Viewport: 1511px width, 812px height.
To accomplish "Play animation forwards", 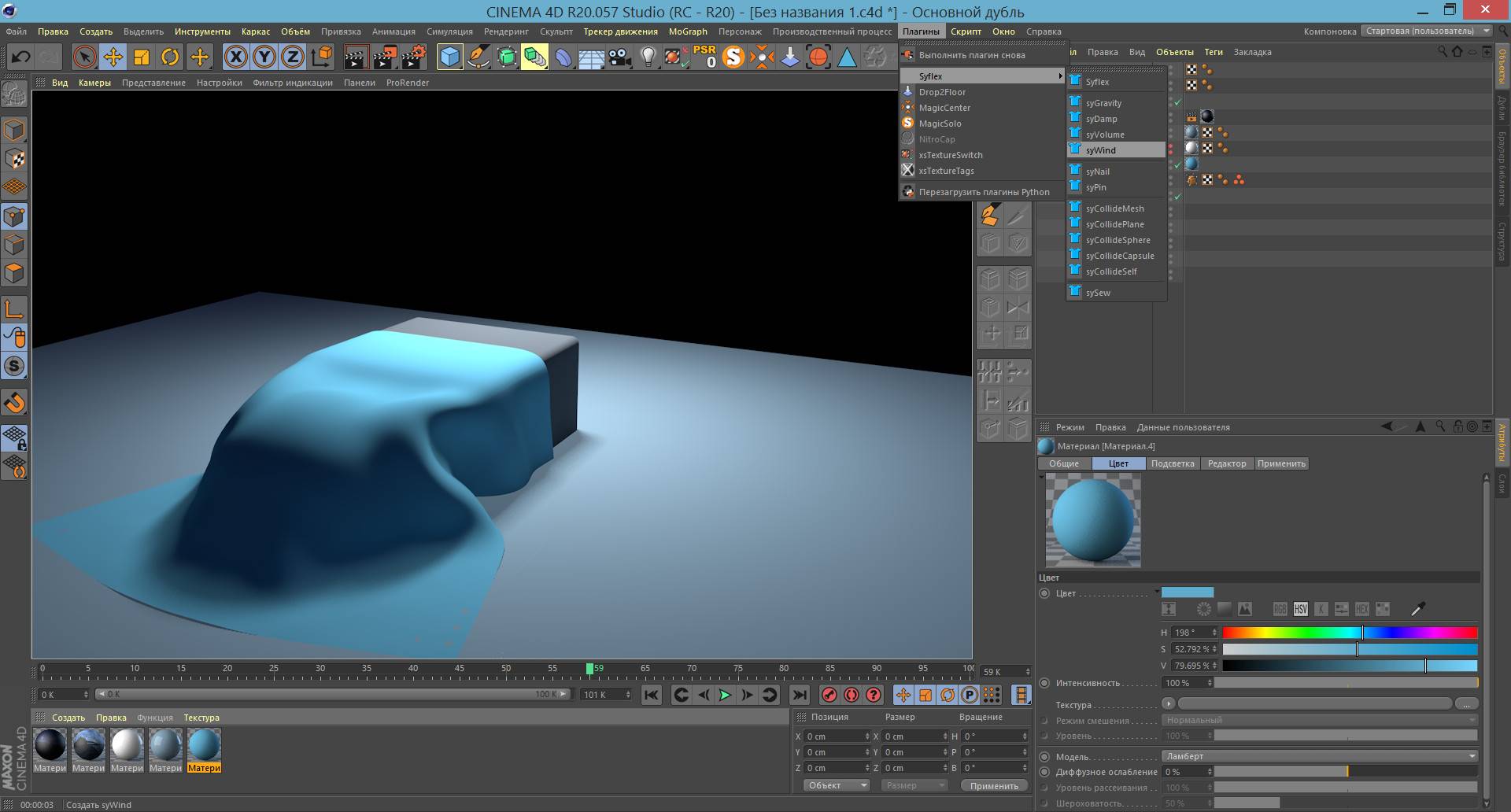I will 725,695.
